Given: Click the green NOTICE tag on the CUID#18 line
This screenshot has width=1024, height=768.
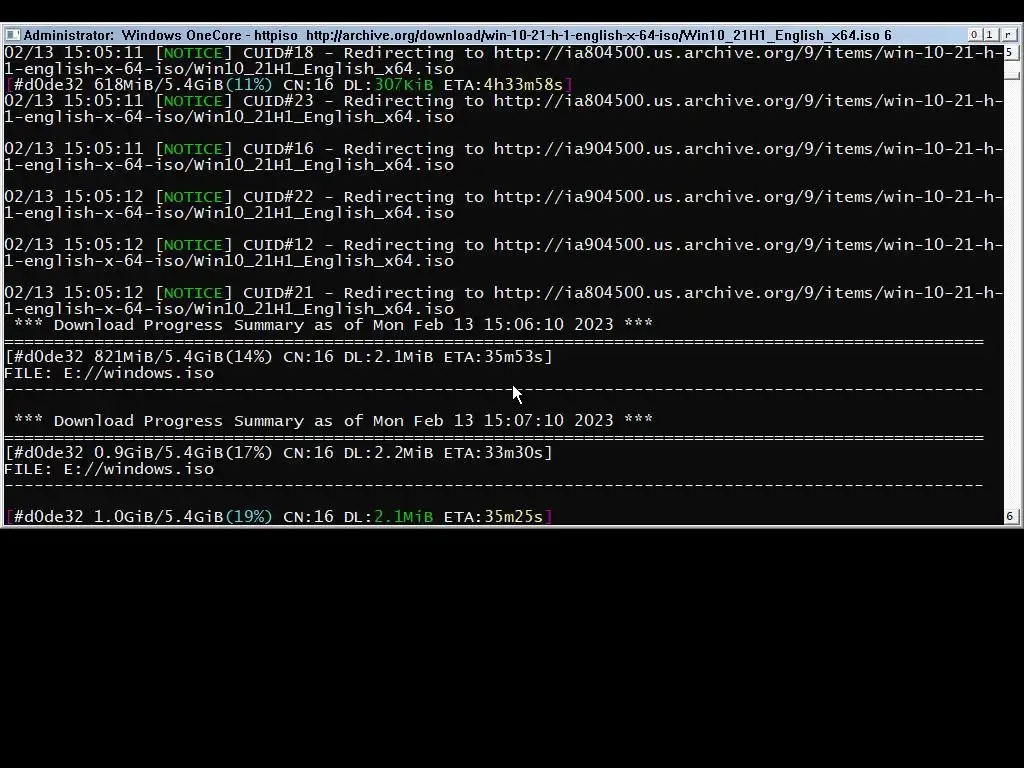Looking at the screenshot, I should pyautogui.click(x=193, y=53).
